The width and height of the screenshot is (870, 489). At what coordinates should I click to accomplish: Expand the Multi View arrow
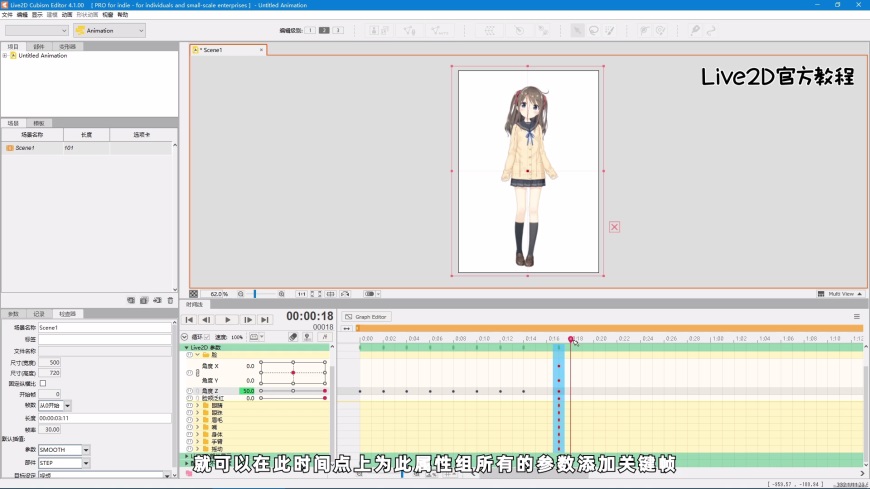pos(860,294)
